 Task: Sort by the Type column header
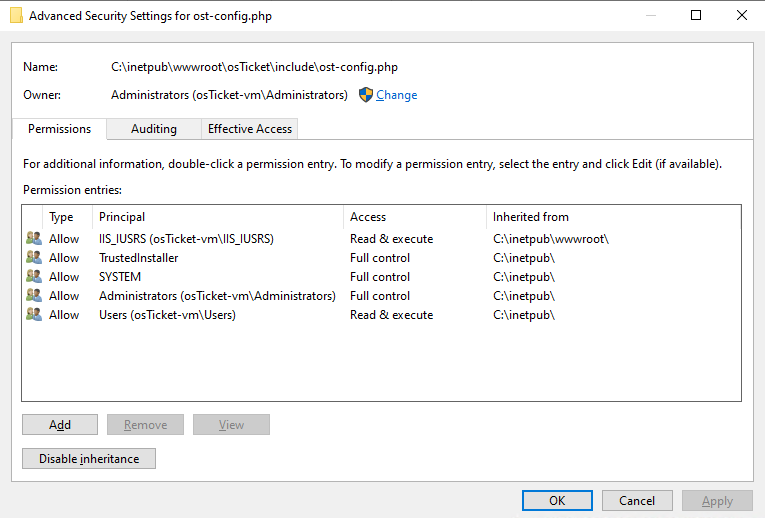(x=68, y=217)
